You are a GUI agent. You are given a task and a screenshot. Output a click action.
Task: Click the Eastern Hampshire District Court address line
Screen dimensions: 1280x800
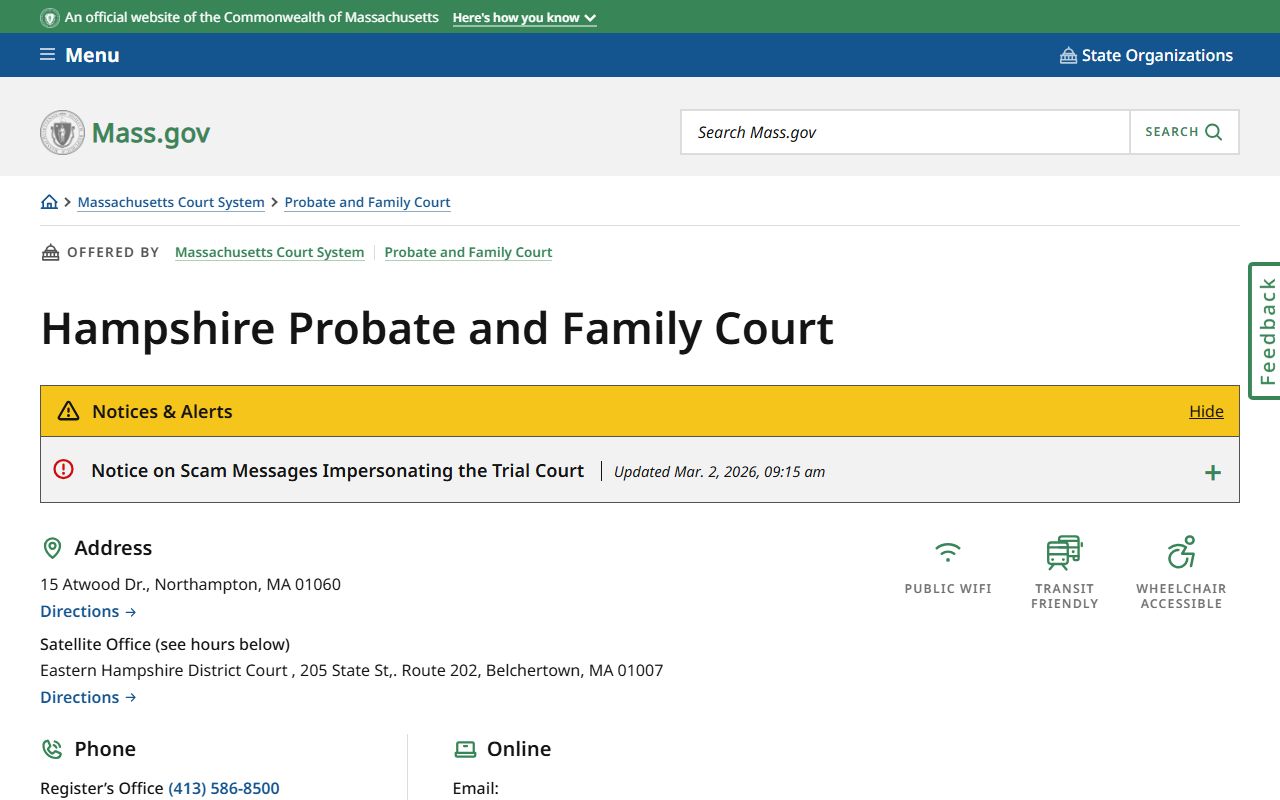coord(352,670)
